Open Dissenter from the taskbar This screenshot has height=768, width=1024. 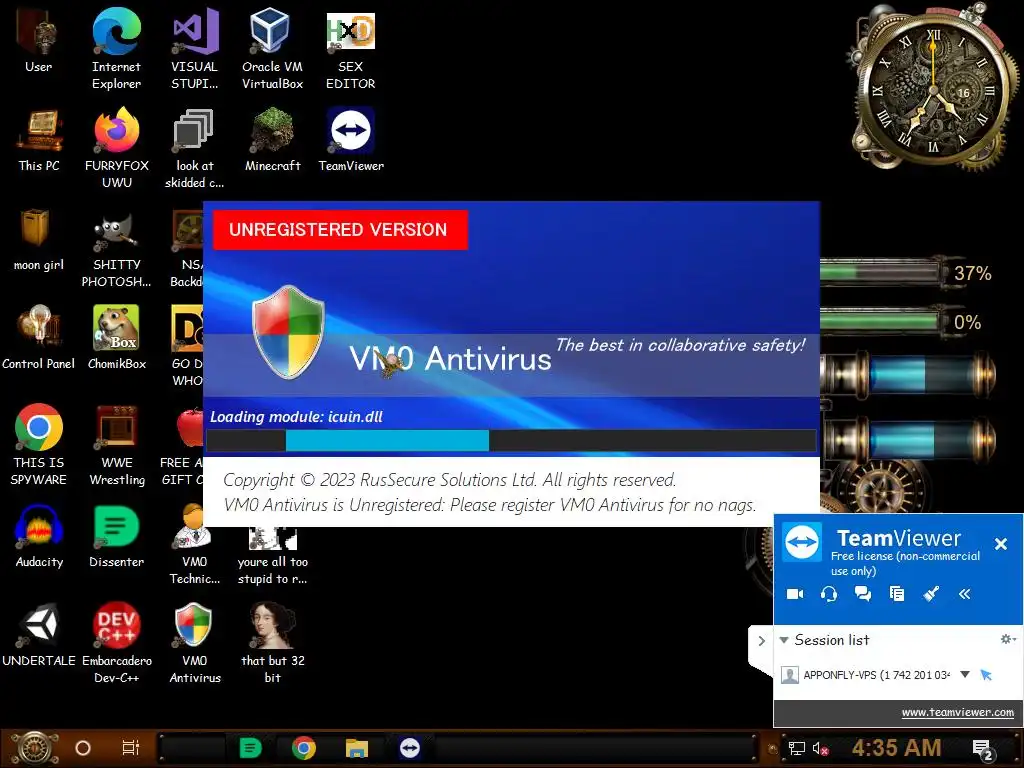click(251, 748)
